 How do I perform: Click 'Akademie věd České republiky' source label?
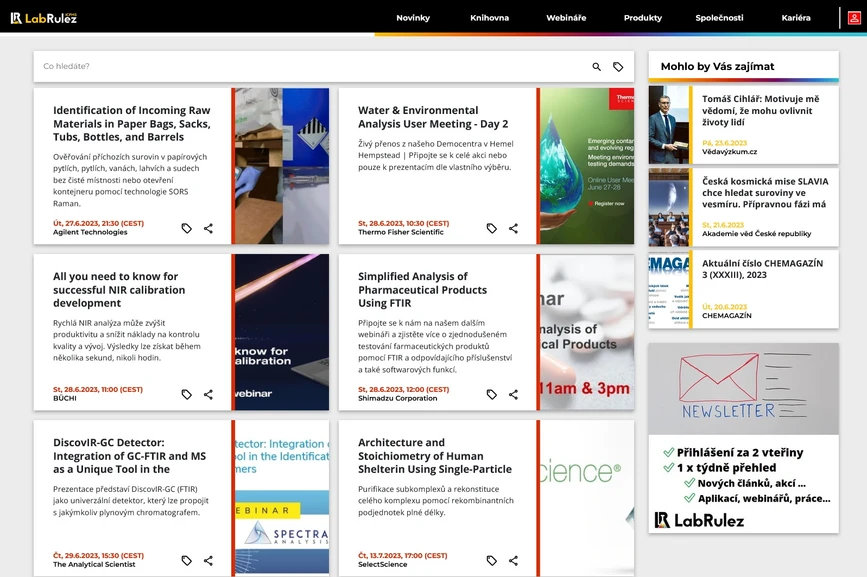(756, 234)
